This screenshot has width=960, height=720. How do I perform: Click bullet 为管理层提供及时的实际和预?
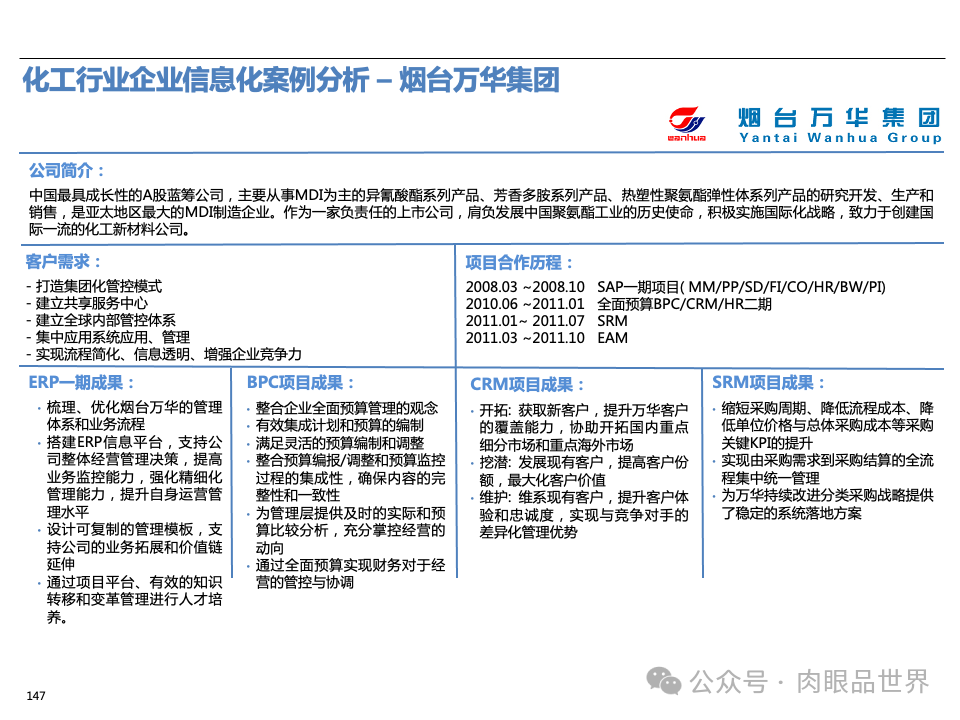pyautogui.click(x=346, y=530)
